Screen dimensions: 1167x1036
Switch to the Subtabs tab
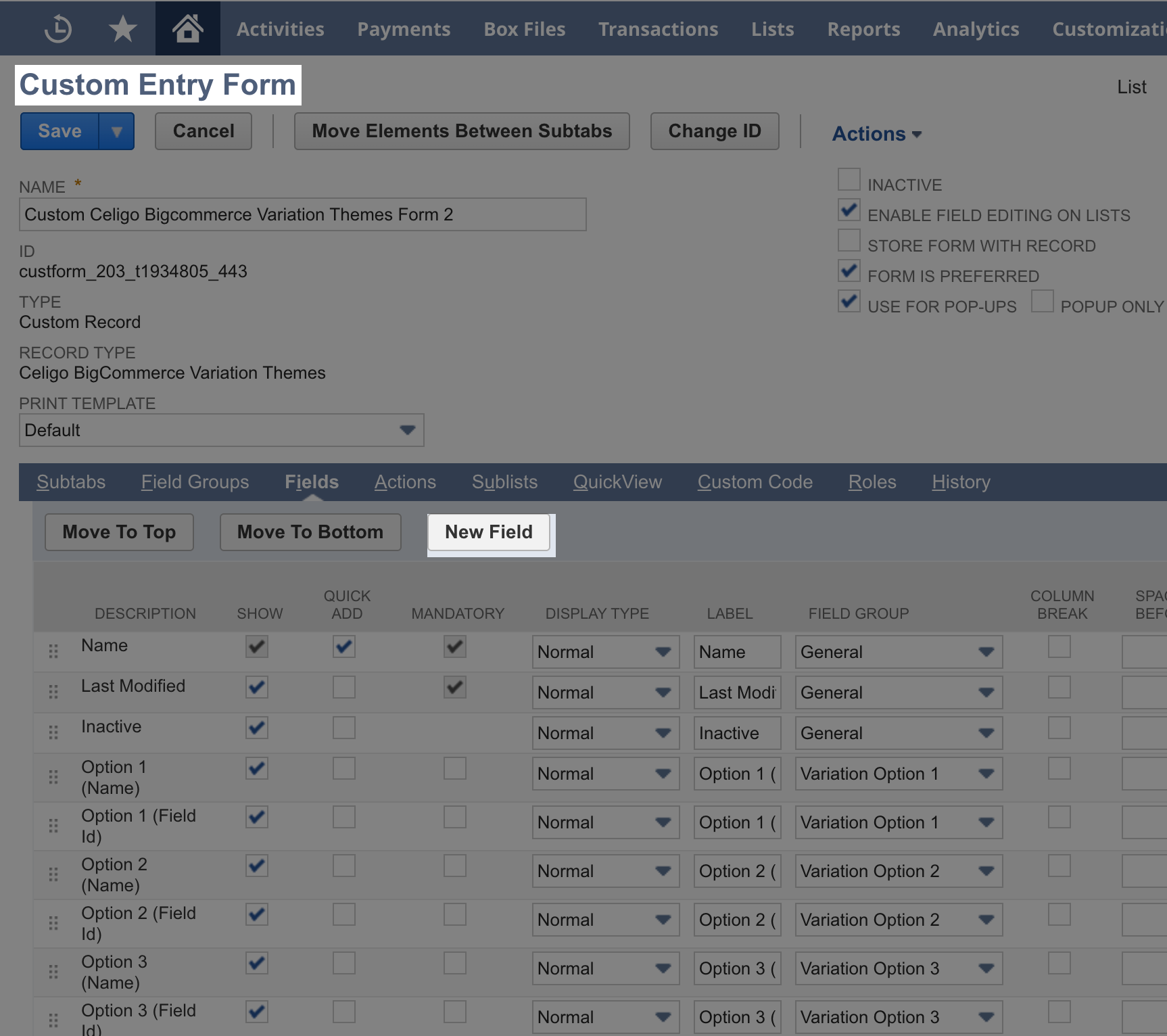71,482
